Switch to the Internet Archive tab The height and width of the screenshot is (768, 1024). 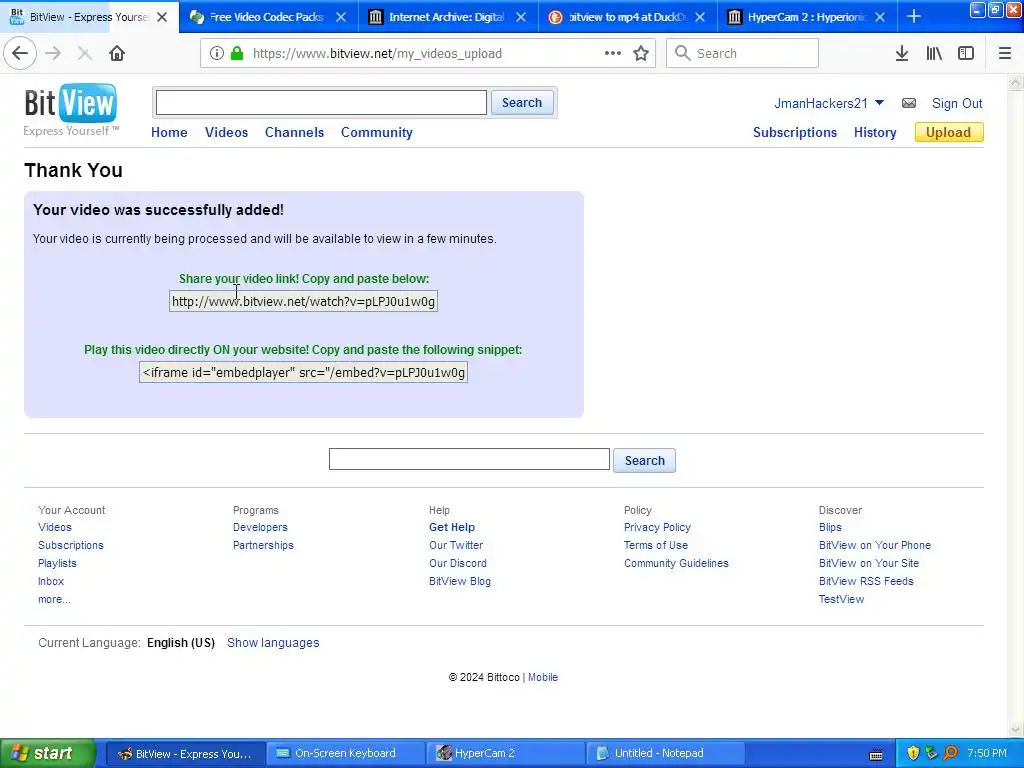448,17
